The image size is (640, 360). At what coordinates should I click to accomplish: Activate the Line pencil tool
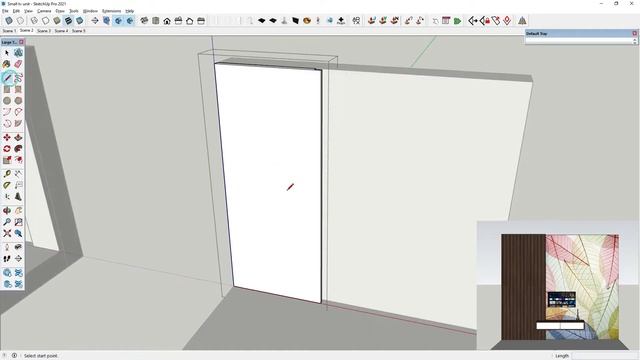click(7, 78)
